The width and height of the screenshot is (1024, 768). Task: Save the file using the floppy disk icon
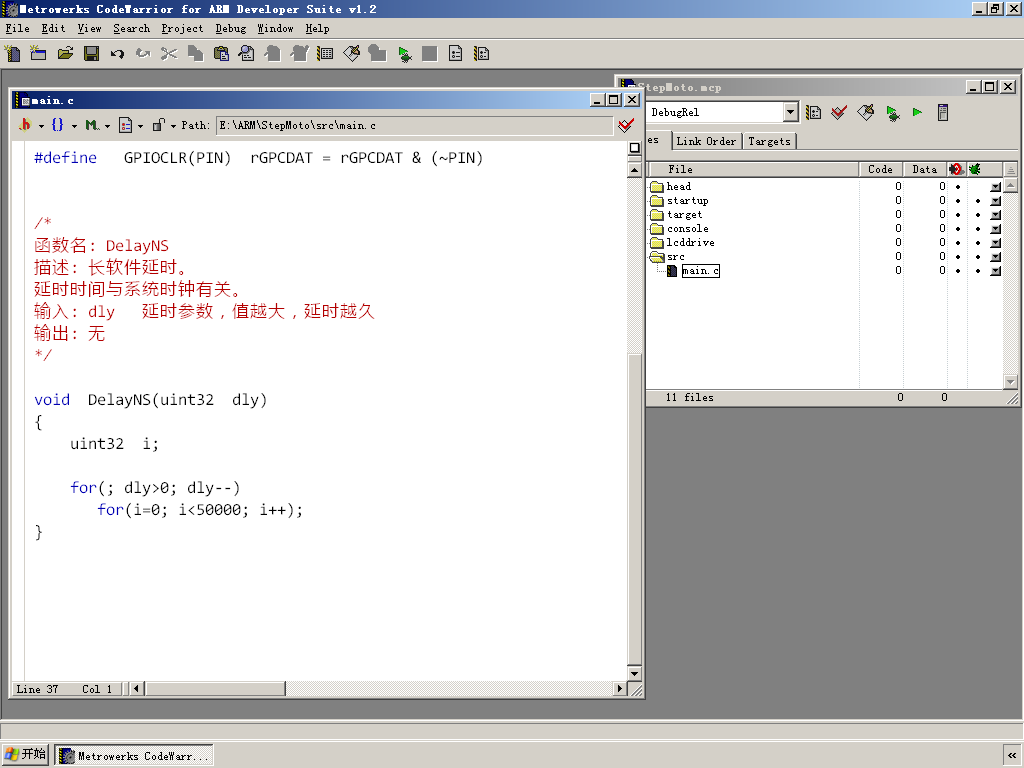91,54
